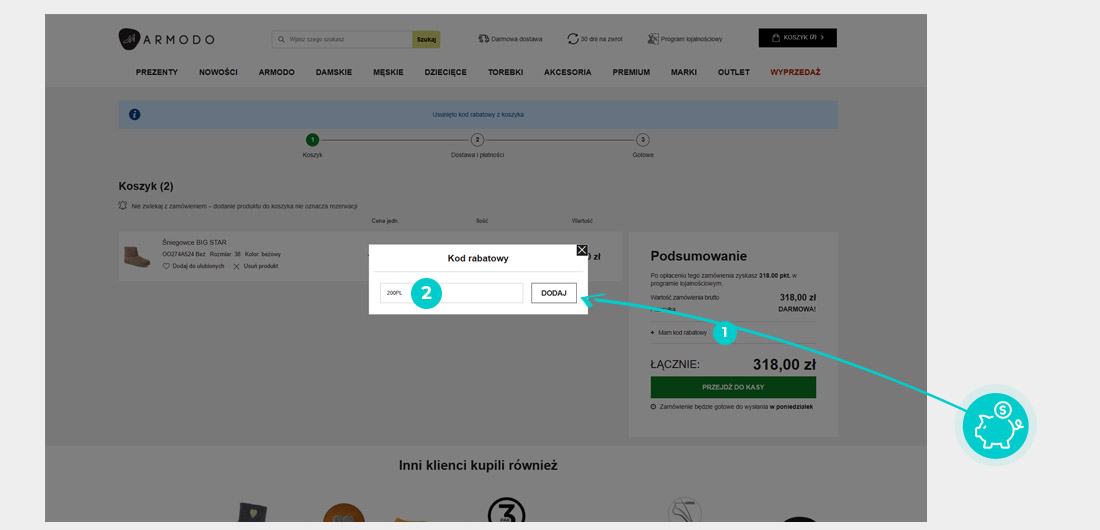Open the DAMSKIE menu item

click(333, 72)
